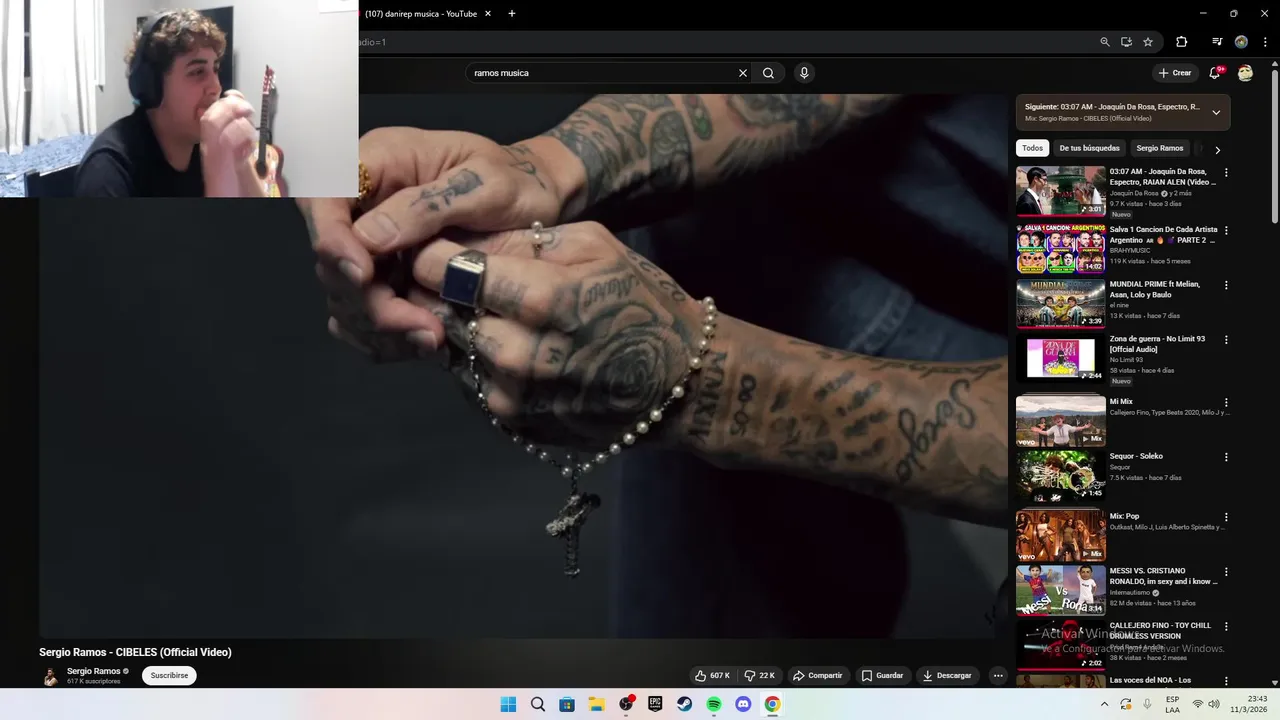
Task: Open a new Chrome tab
Action: (x=512, y=14)
